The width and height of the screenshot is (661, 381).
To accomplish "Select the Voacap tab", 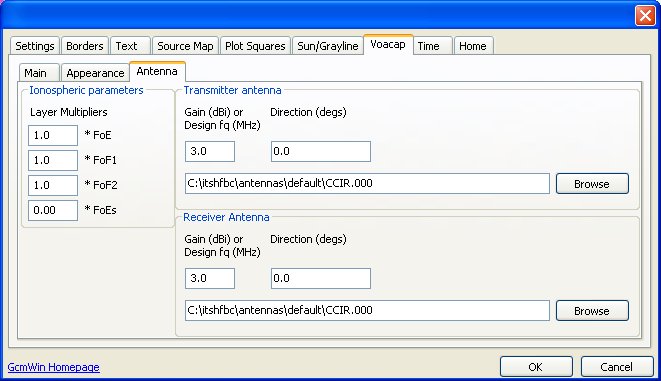I will [388, 44].
